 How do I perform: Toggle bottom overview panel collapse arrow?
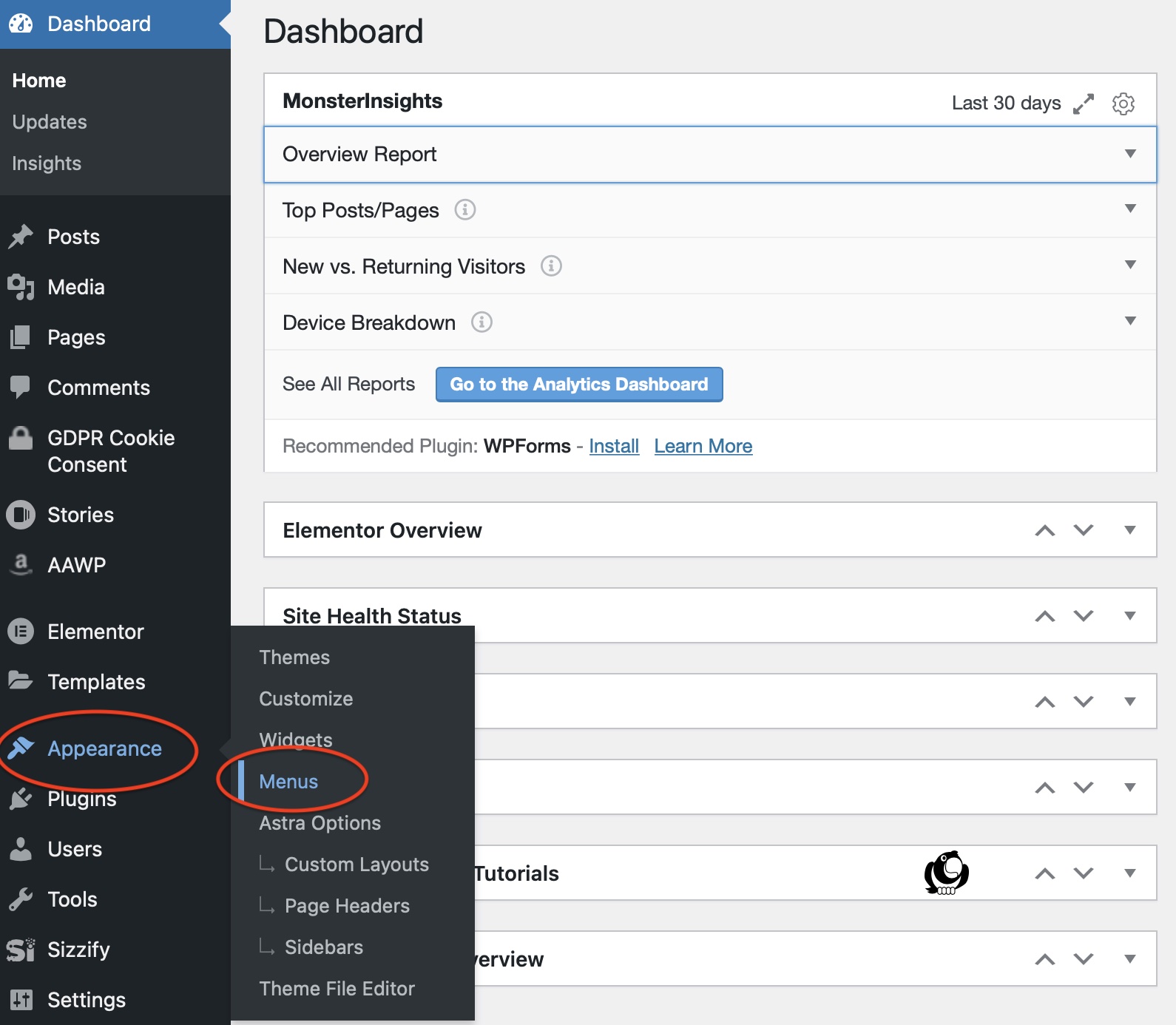click(1130, 959)
